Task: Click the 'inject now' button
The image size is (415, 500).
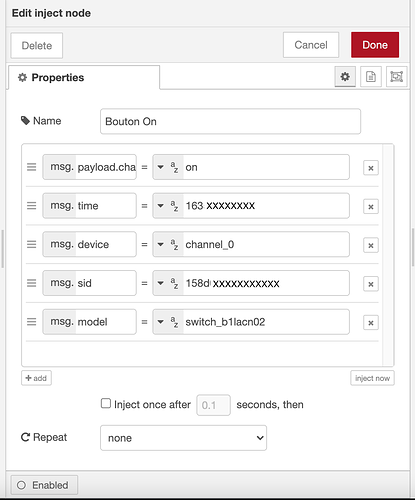Action: (x=372, y=378)
